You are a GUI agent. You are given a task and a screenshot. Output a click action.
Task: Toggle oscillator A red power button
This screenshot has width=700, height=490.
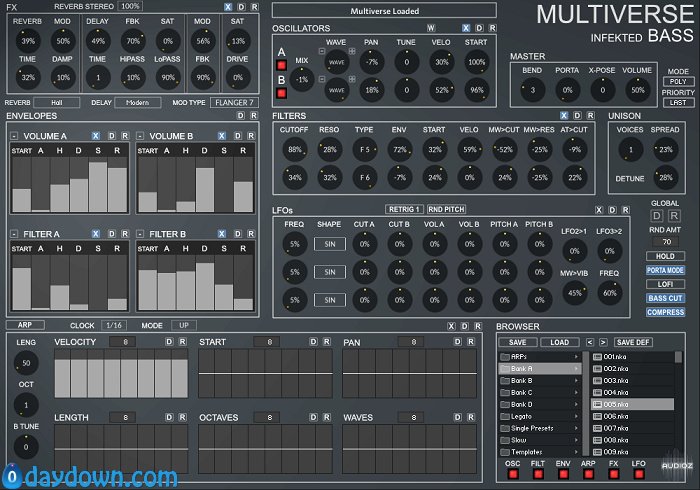pyautogui.click(x=282, y=65)
